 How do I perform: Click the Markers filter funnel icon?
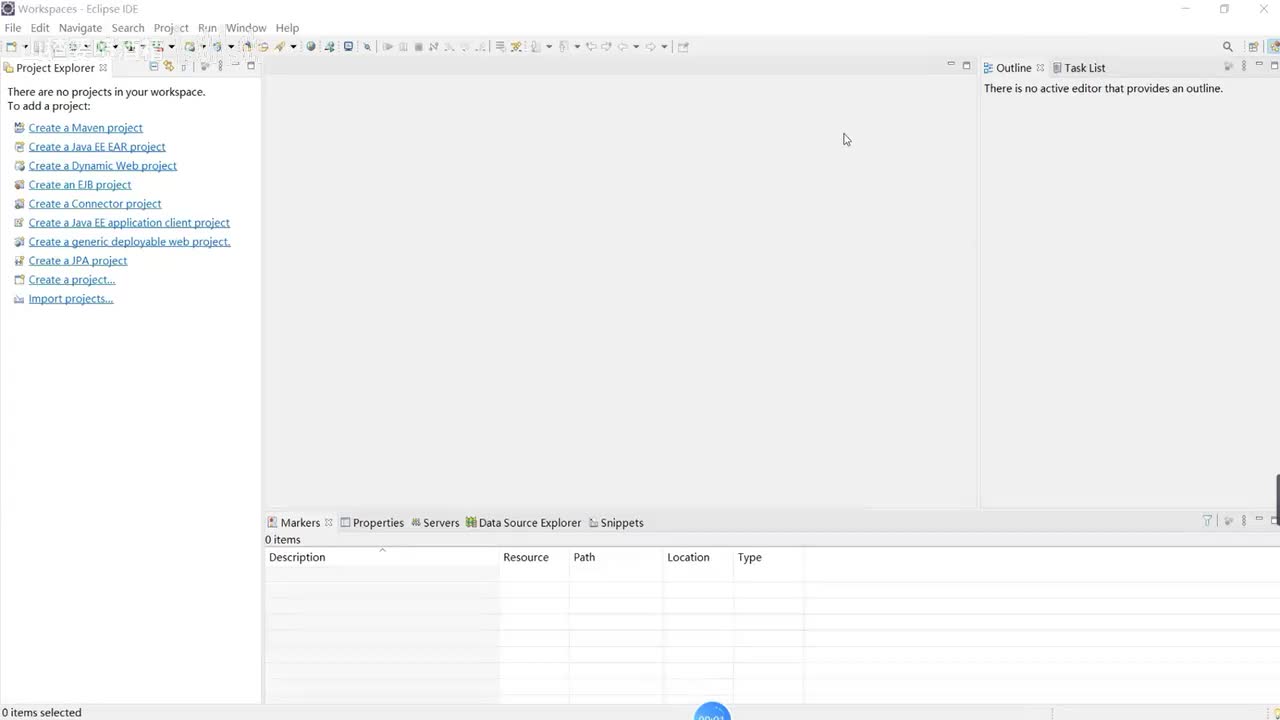1207,521
